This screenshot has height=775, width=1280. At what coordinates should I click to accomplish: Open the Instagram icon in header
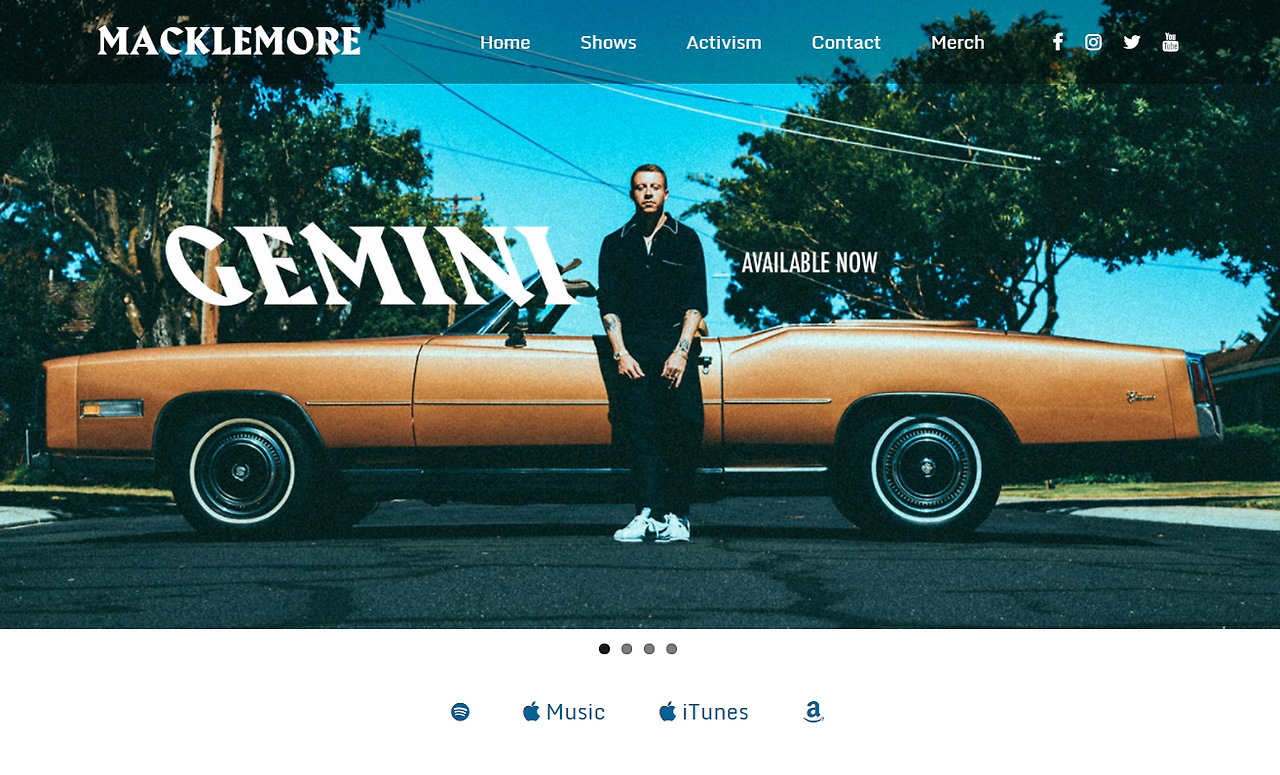[1094, 42]
